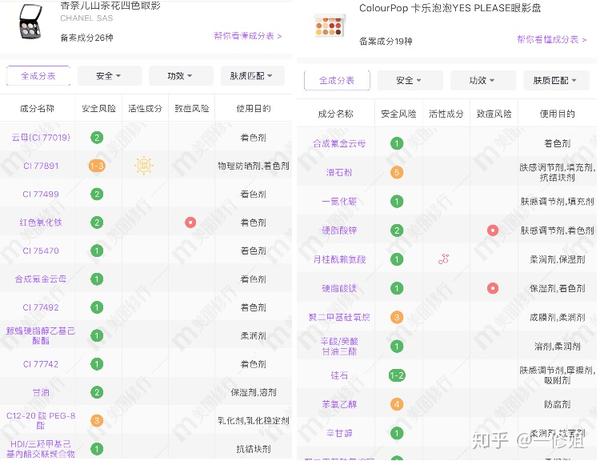Click safety badge 1 for CI 75470
The image size is (600, 465).
[97, 251]
